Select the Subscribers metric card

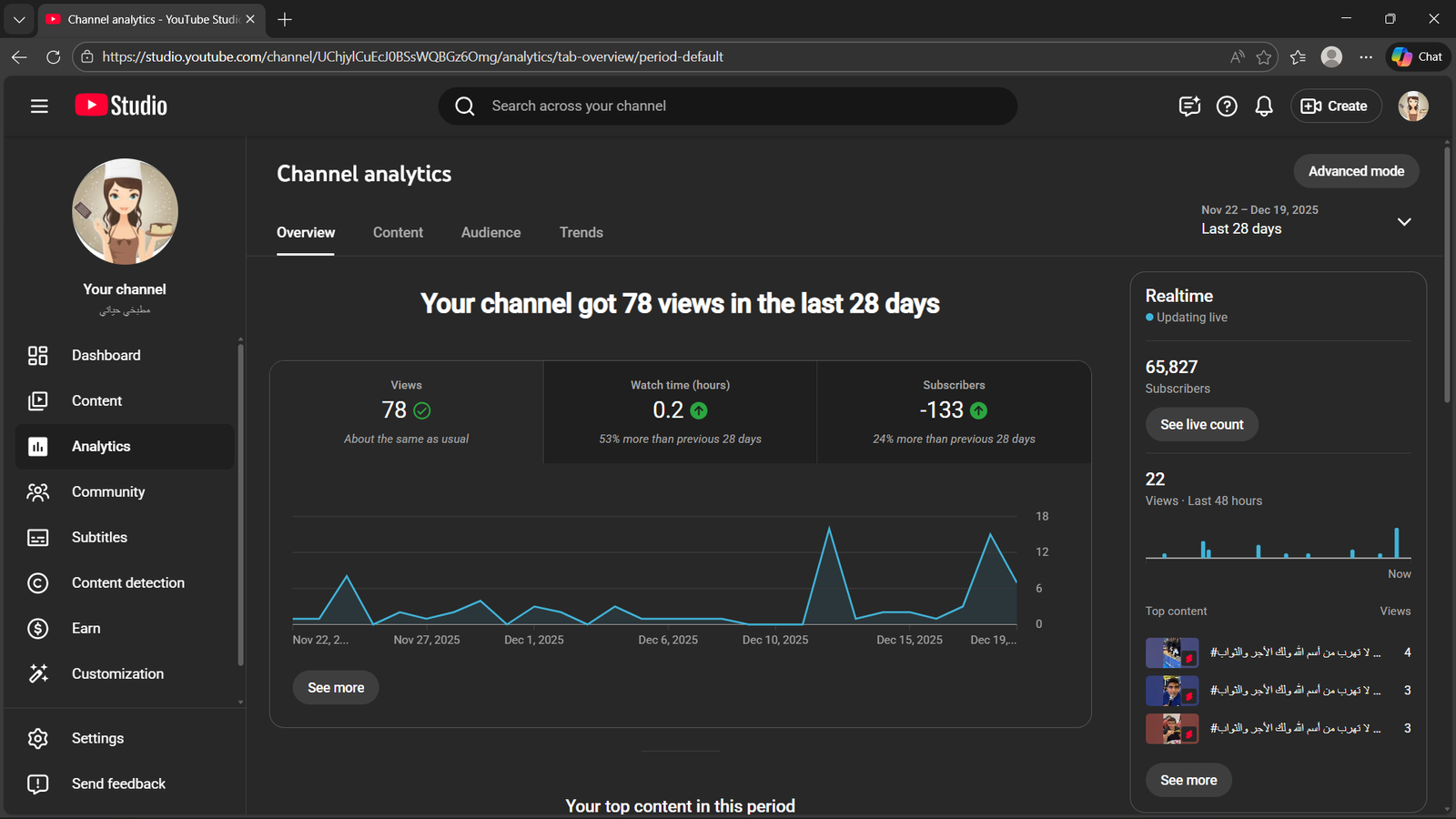coord(953,412)
